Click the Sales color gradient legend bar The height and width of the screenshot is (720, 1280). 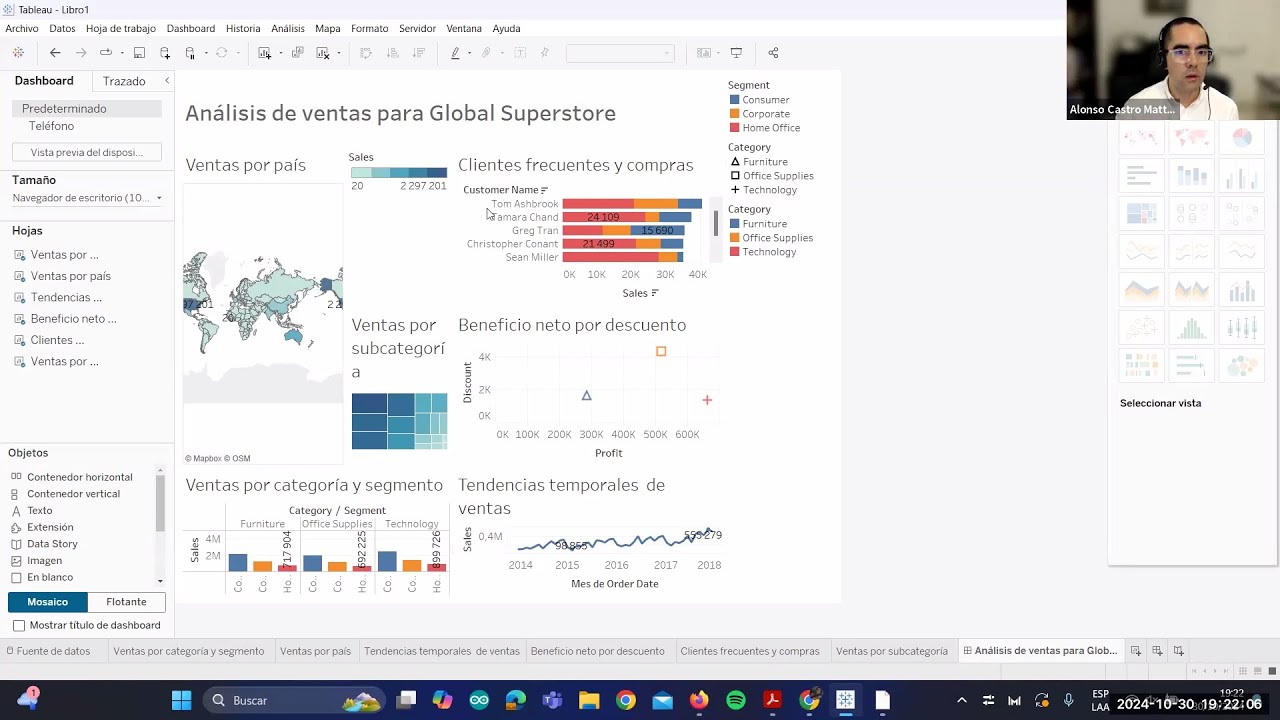point(399,172)
